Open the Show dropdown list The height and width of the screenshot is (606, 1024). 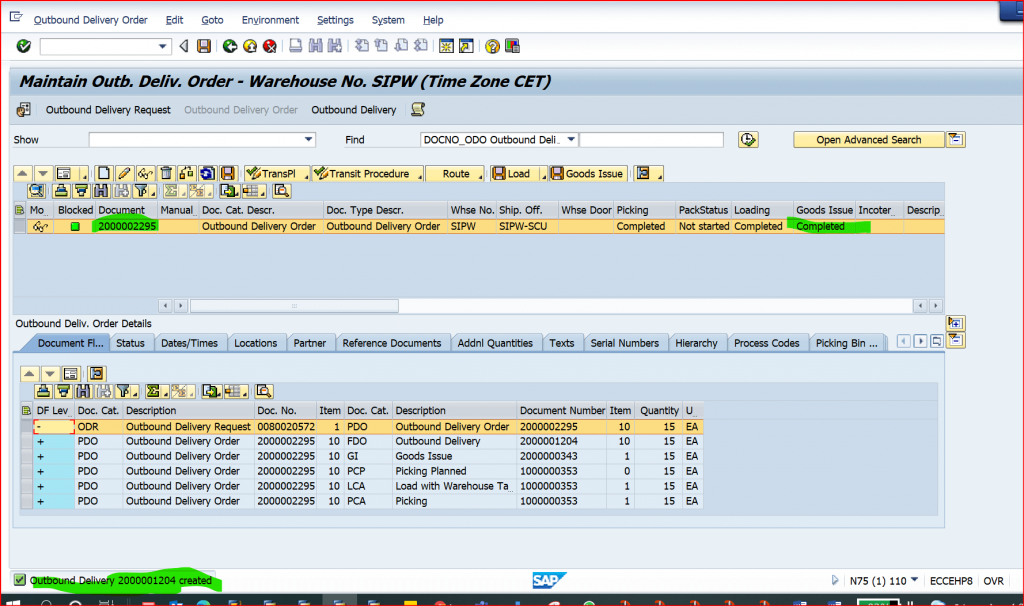[308, 140]
